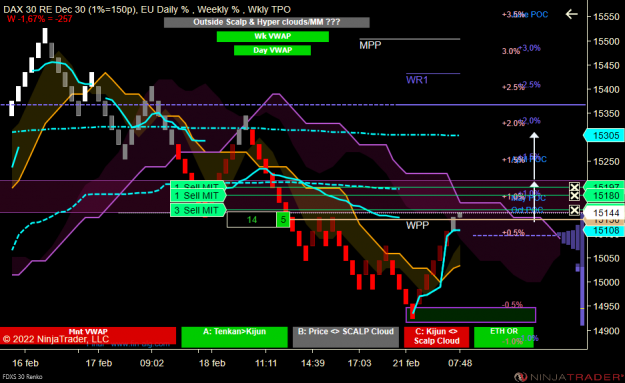Click the 15350 price axis label
The height and width of the screenshot is (383, 625).
tap(606, 114)
